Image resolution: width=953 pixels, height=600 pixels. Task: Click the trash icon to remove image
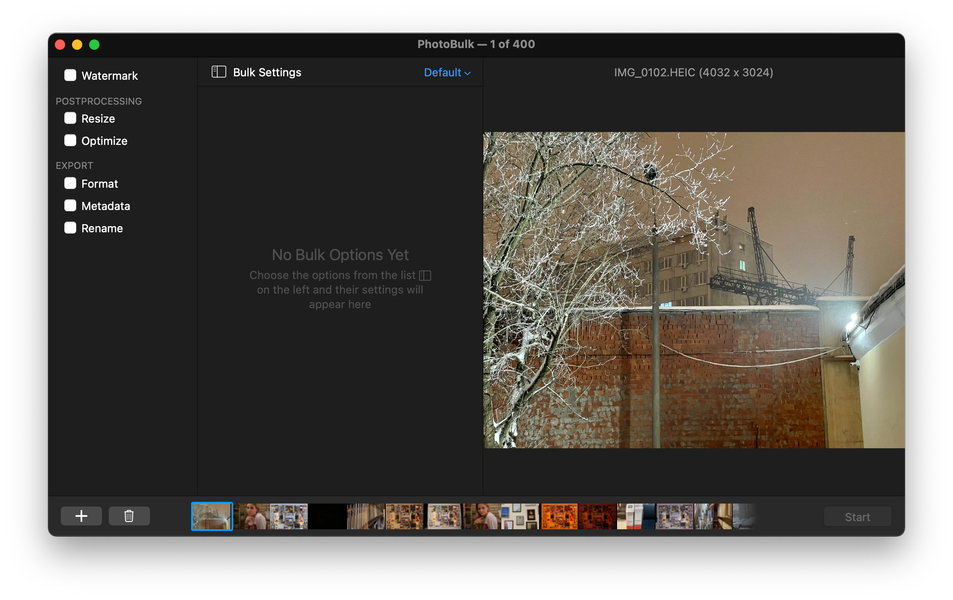click(x=129, y=516)
